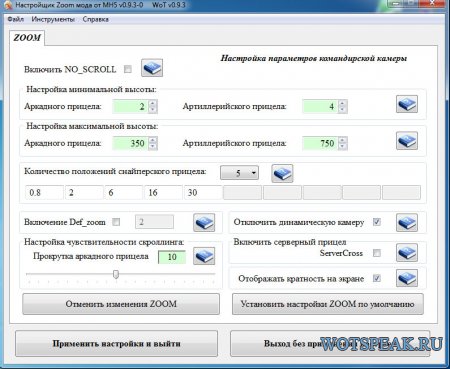Enable the NO_SCROLL checkbox
The height and width of the screenshot is (369, 450).
128,69
